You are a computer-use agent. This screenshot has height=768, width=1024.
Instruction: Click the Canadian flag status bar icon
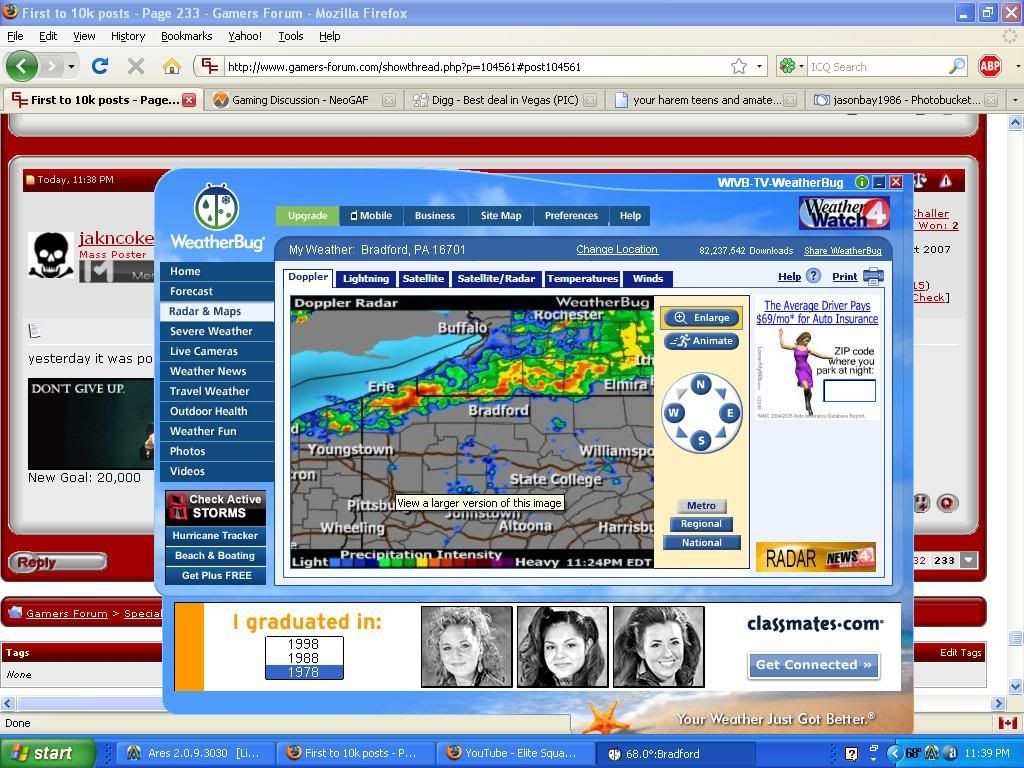tap(1007, 723)
